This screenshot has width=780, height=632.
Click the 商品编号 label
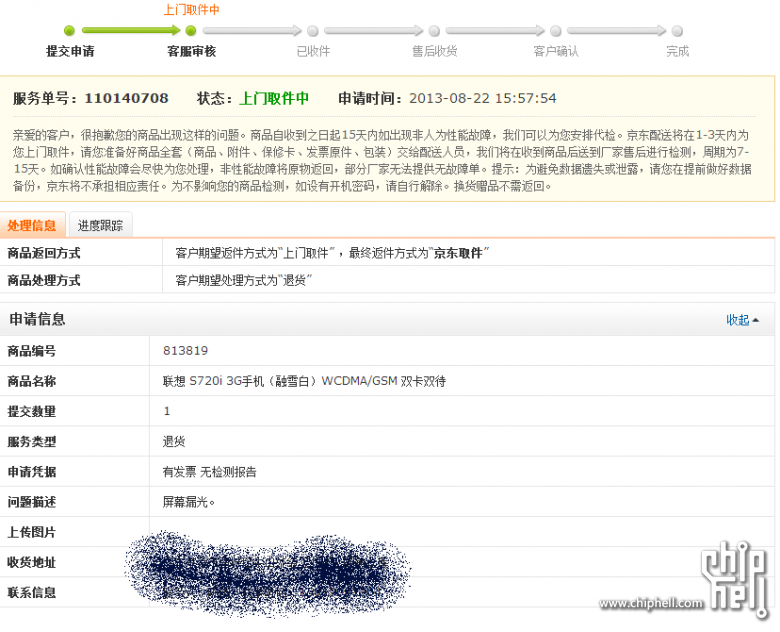[x=31, y=351]
